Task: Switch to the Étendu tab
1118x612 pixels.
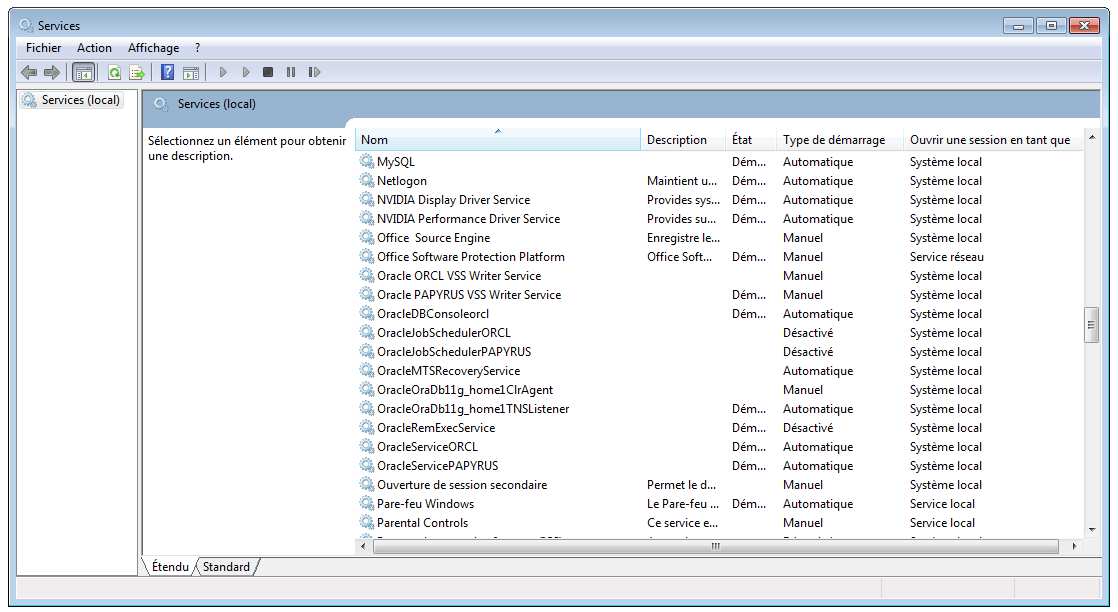Action: pyautogui.click(x=170, y=567)
